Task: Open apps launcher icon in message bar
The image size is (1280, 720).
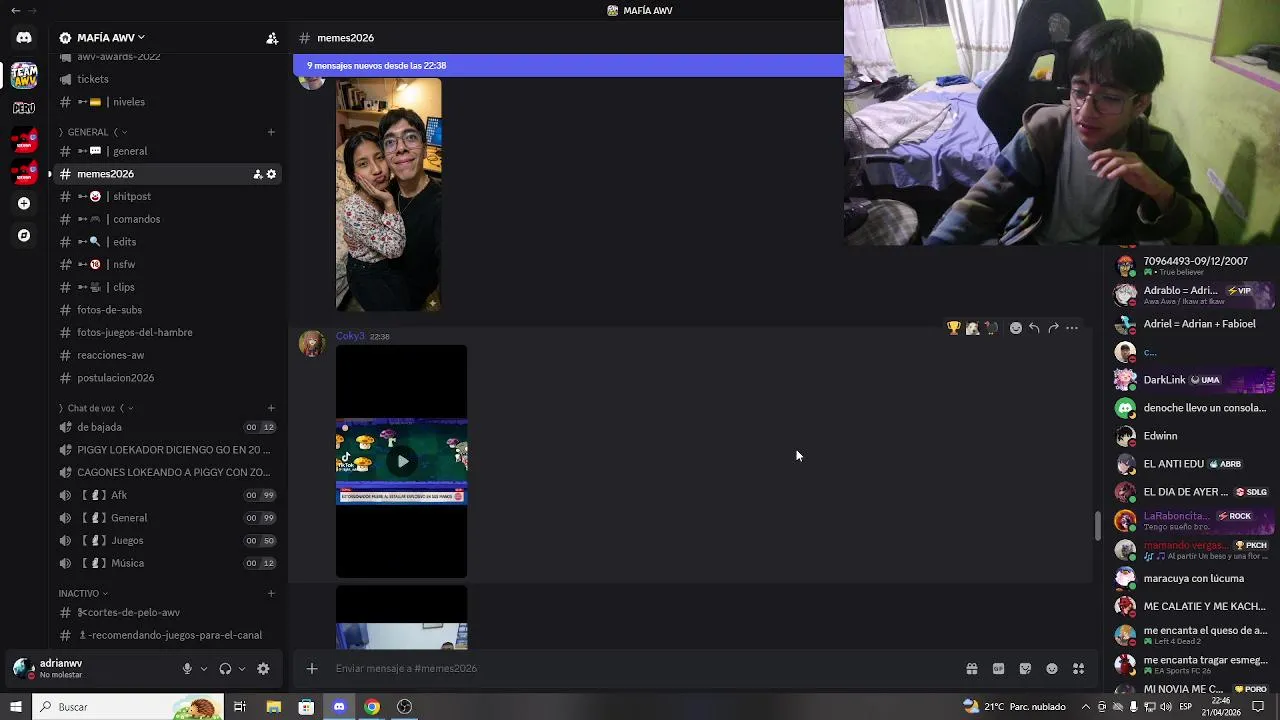Action: pyautogui.click(x=1078, y=669)
